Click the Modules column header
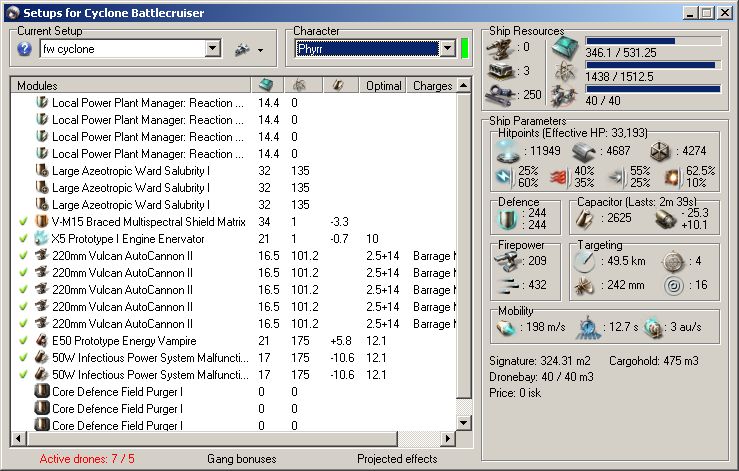 pyautogui.click(x=131, y=85)
